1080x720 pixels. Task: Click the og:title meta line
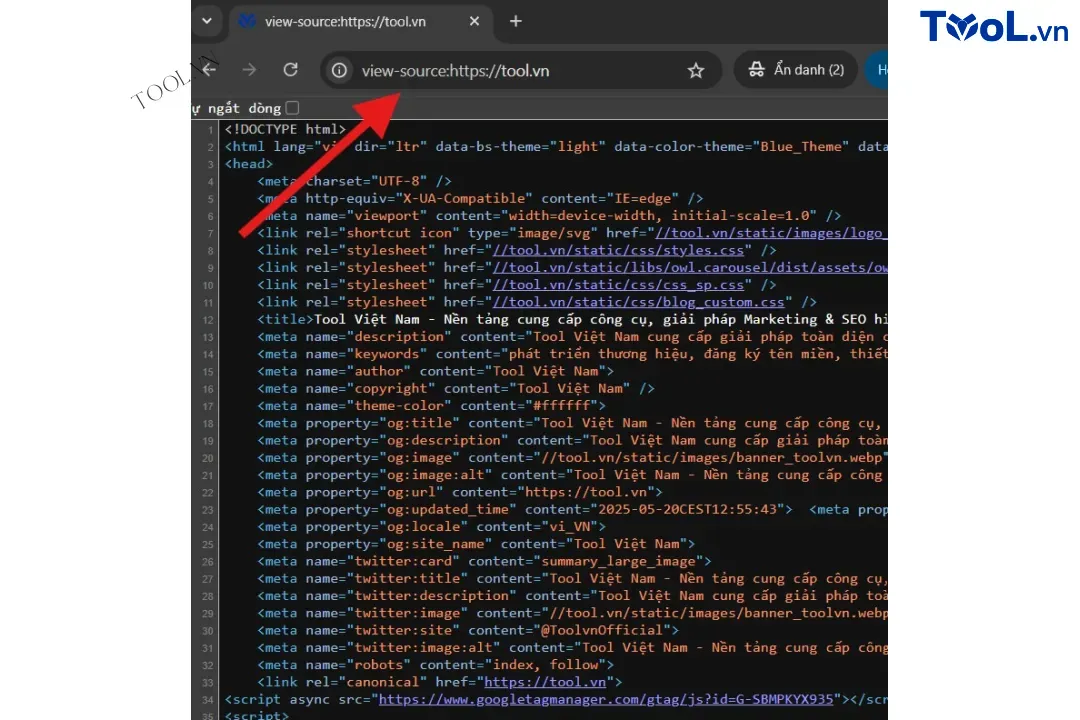572,423
